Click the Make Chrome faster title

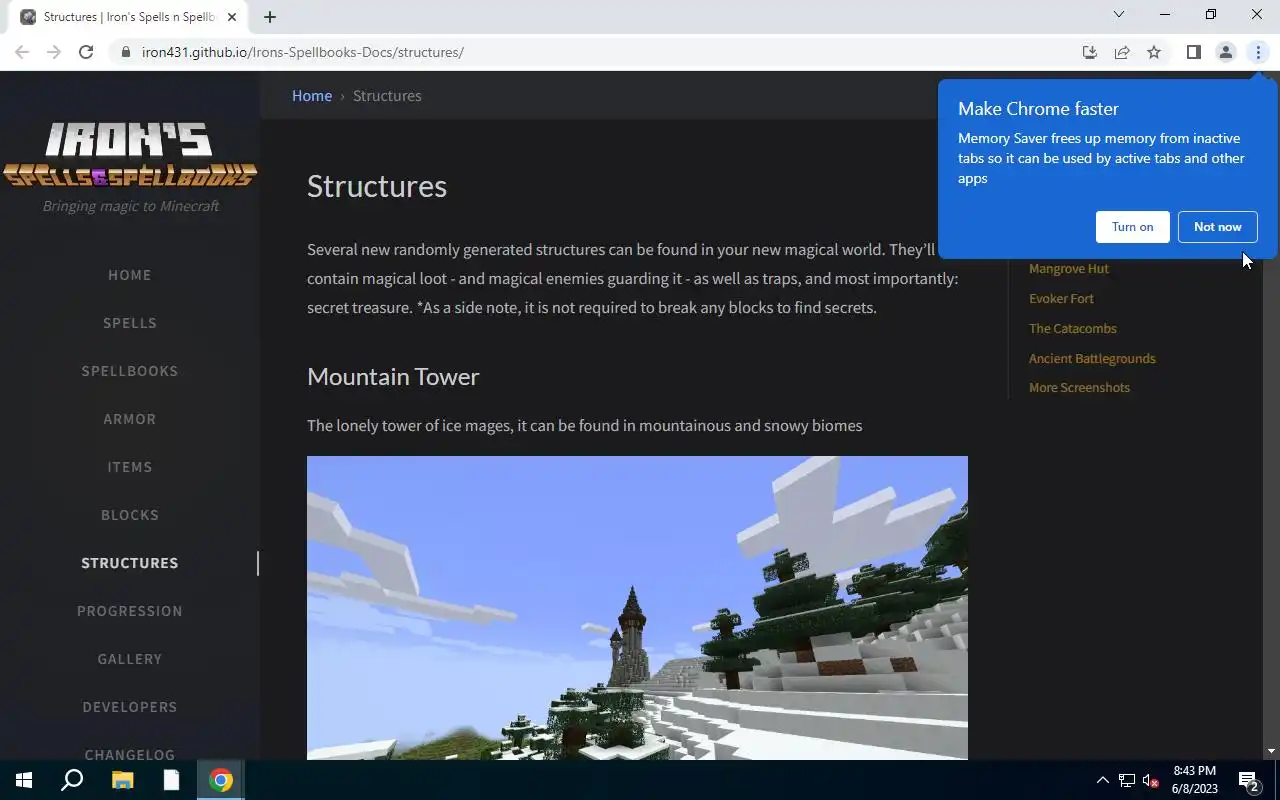click(x=1038, y=109)
